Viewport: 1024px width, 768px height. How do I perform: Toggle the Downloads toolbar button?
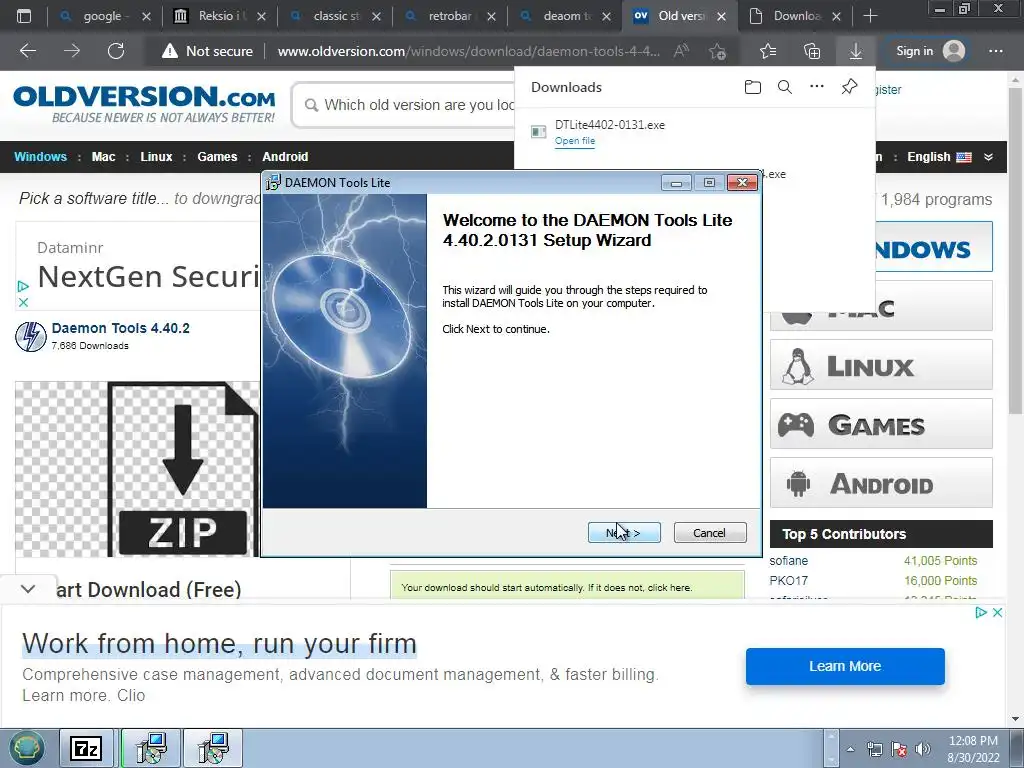[856, 51]
